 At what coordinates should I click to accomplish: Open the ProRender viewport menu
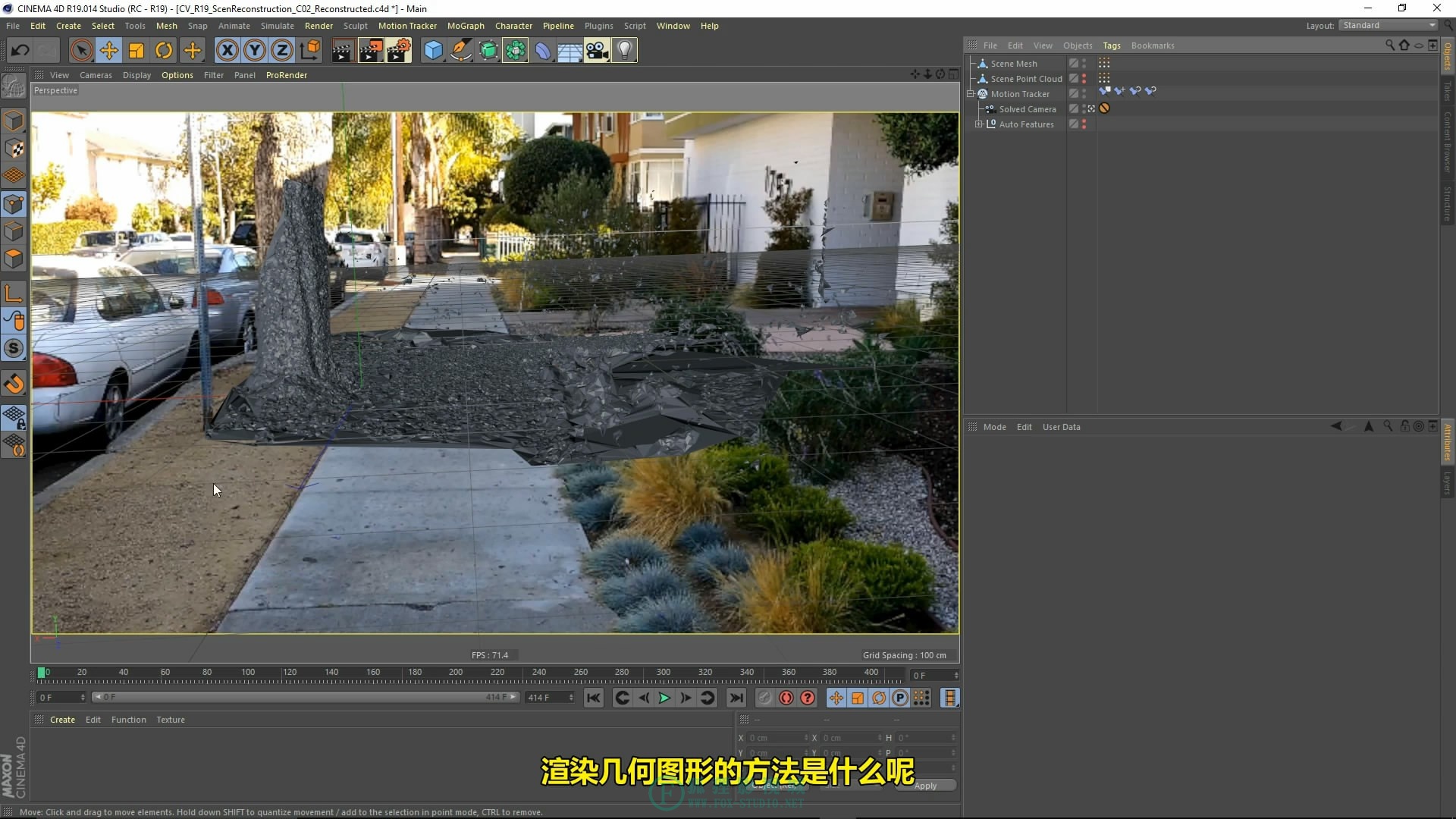pyautogui.click(x=287, y=75)
